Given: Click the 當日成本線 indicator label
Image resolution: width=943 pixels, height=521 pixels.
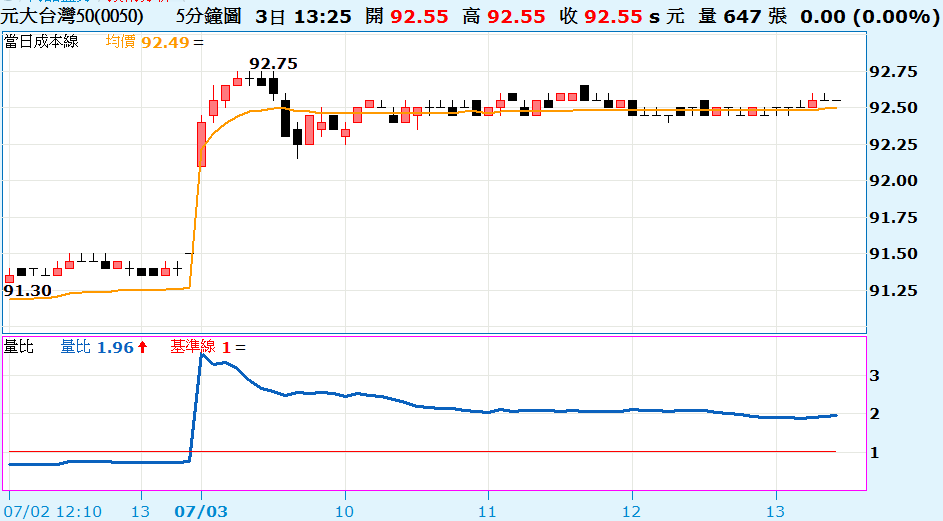Looking at the screenshot, I should click(x=41, y=42).
